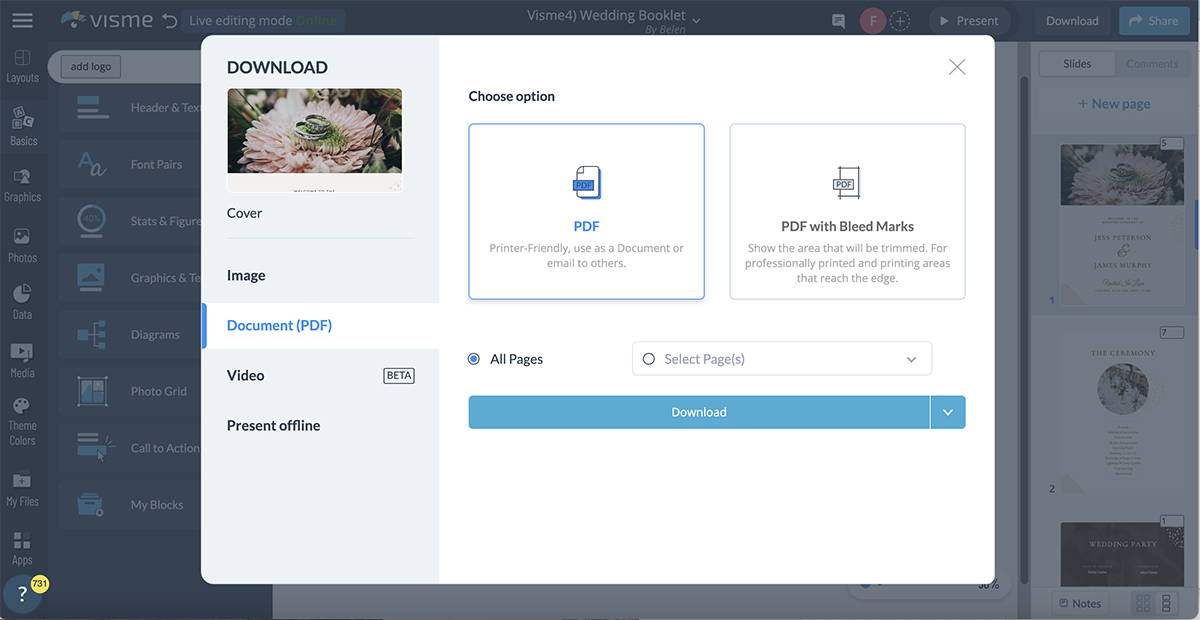
Task: Close the Download dialog
Action: coord(957,67)
